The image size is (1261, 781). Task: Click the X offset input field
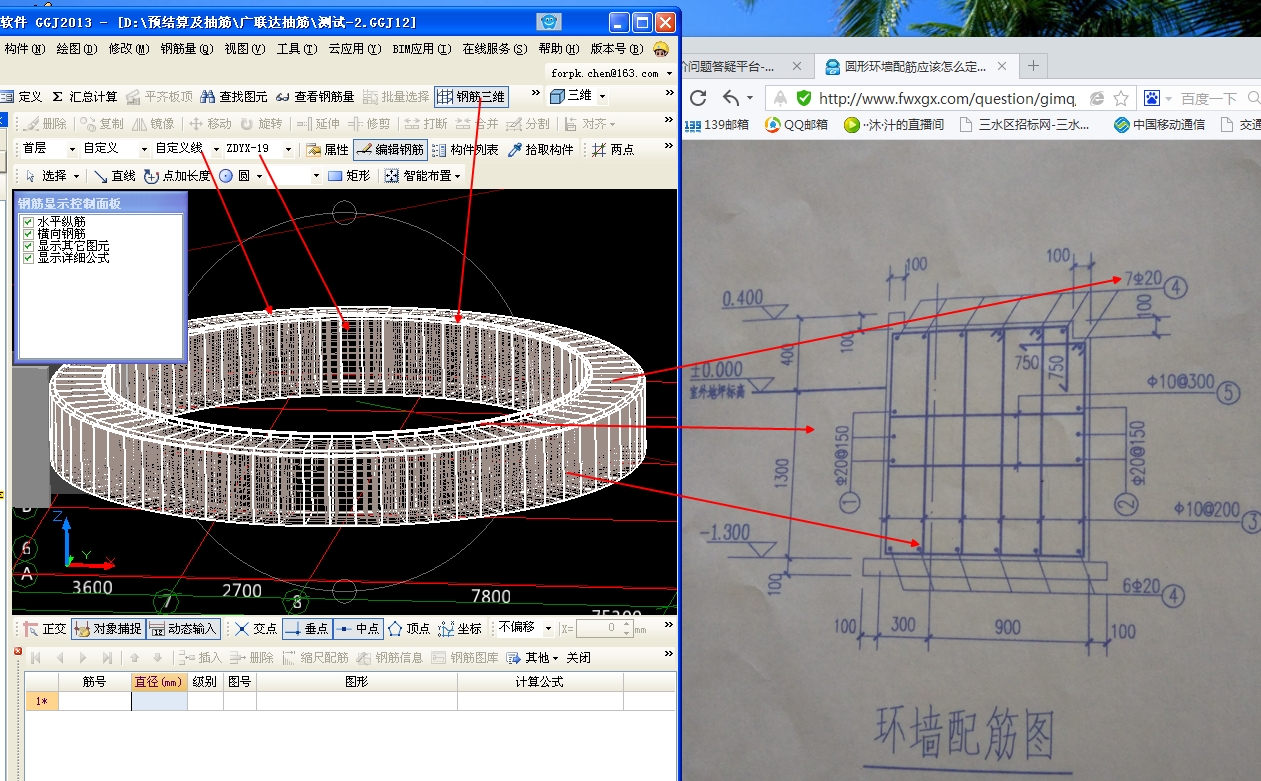pyautogui.click(x=603, y=628)
